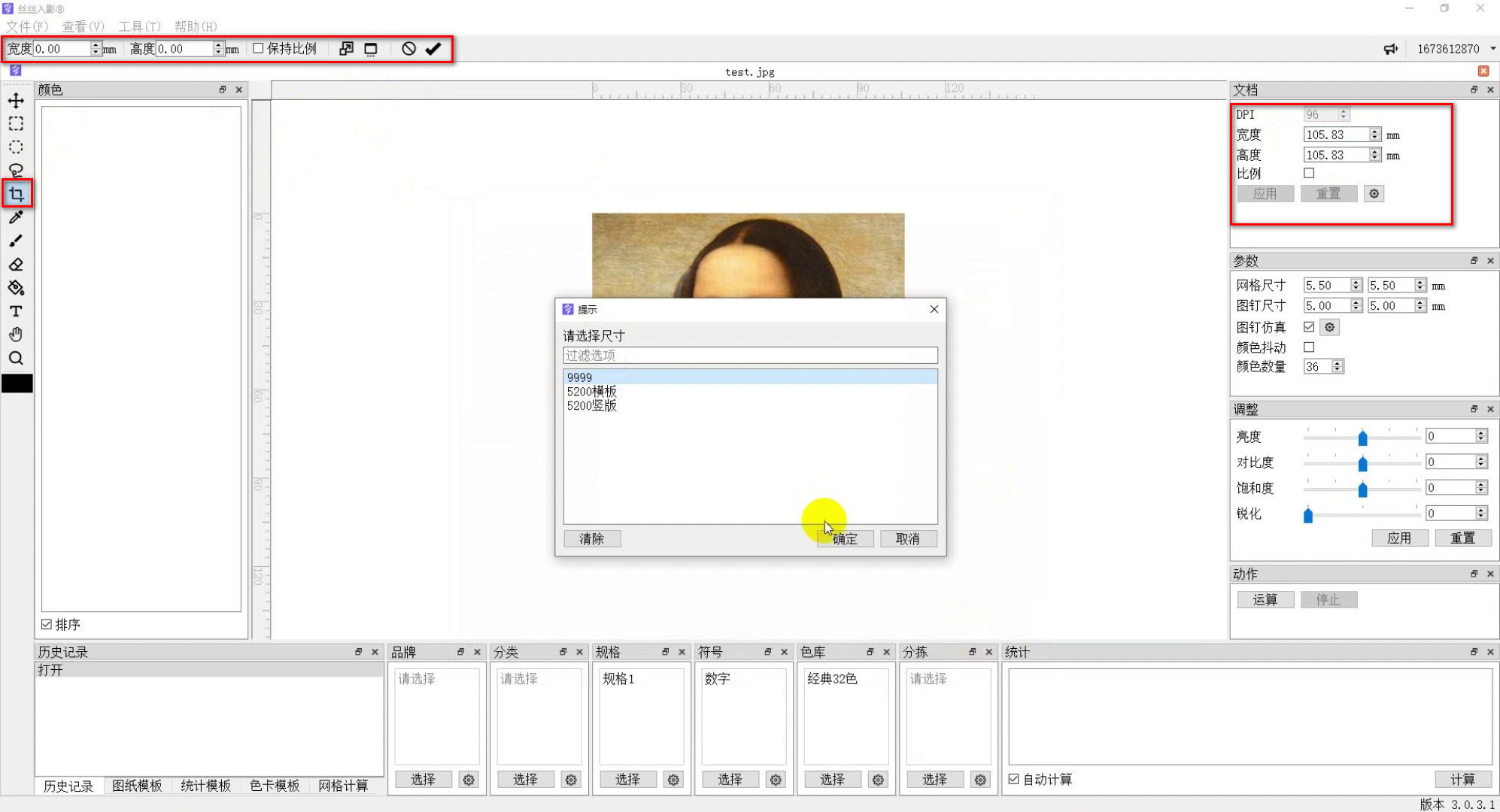
Task: Select the Text tool
Action: coord(16,311)
